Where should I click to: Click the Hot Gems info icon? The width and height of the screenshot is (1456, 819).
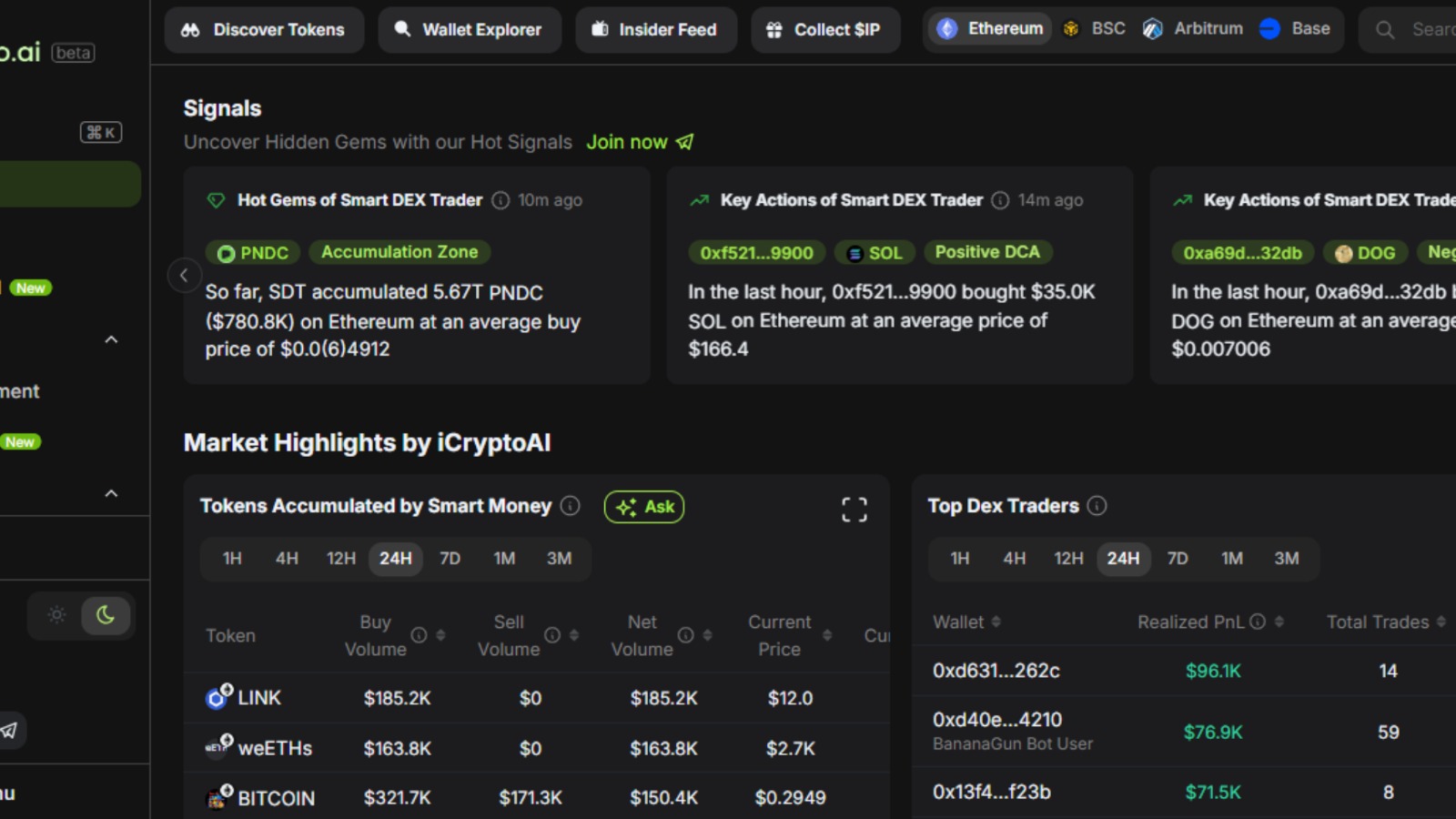click(500, 200)
